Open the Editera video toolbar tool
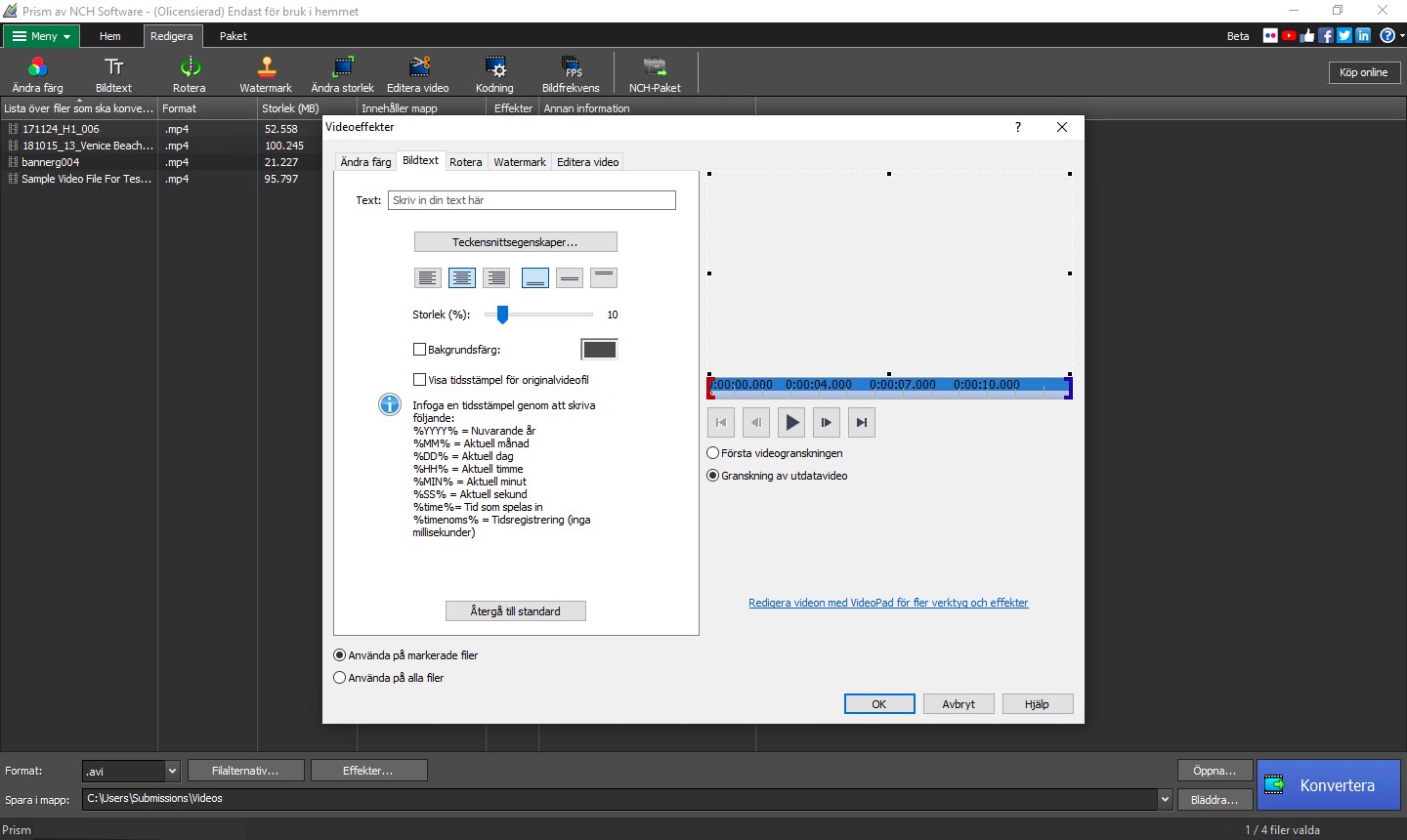 pyautogui.click(x=418, y=74)
